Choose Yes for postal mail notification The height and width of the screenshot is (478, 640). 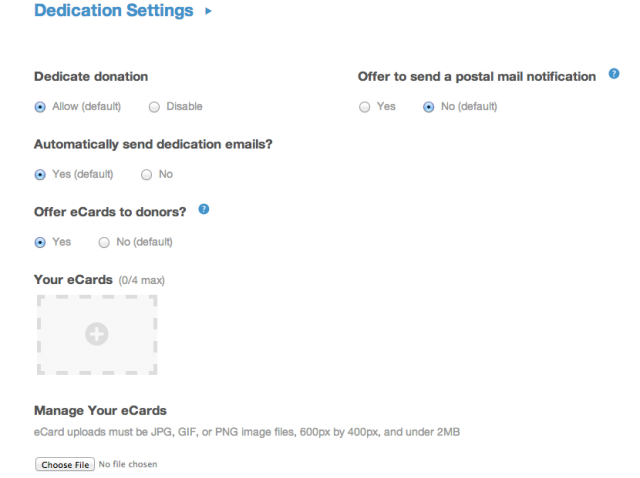pos(364,107)
